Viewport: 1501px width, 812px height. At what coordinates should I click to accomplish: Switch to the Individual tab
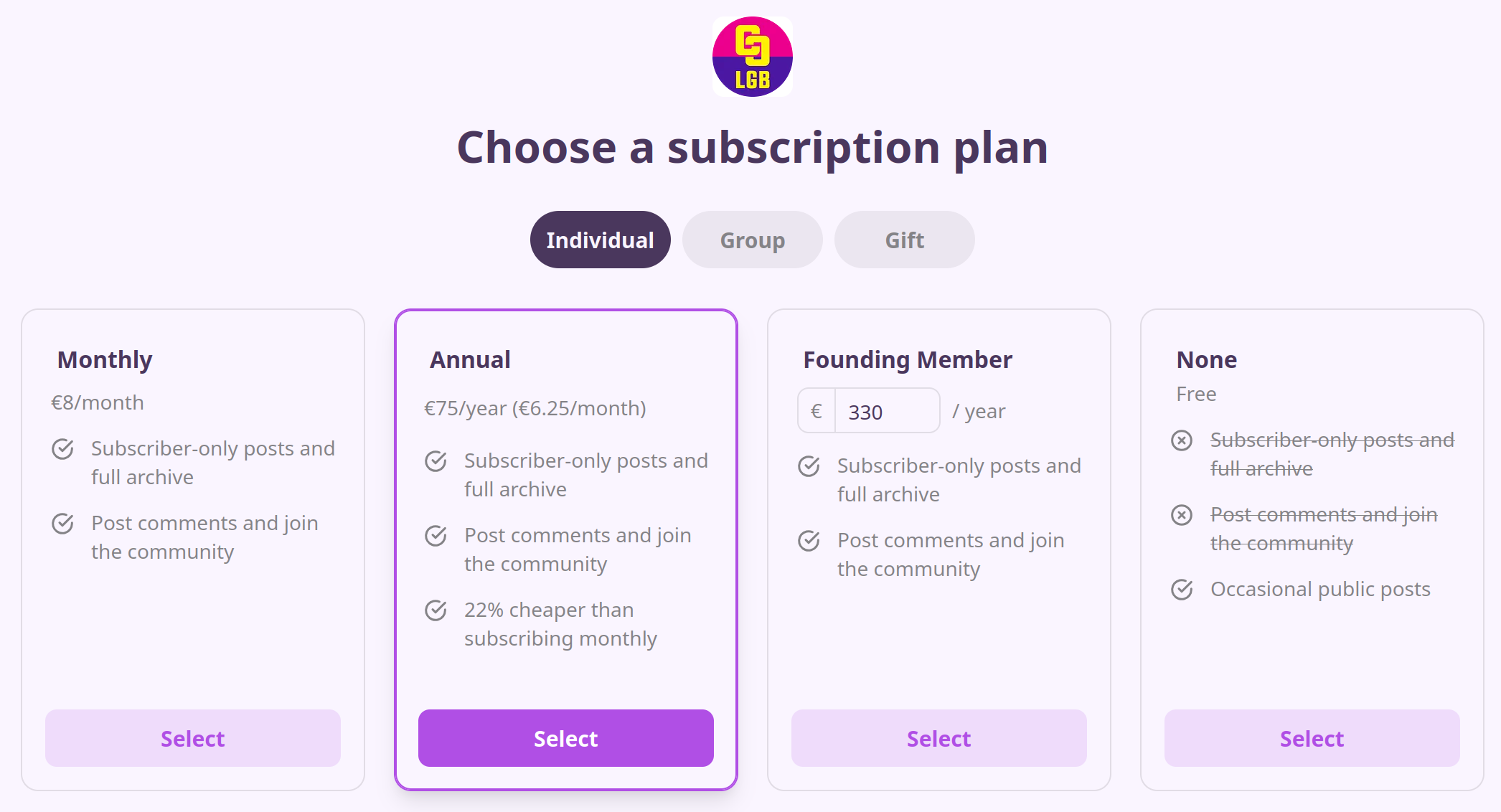point(600,240)
